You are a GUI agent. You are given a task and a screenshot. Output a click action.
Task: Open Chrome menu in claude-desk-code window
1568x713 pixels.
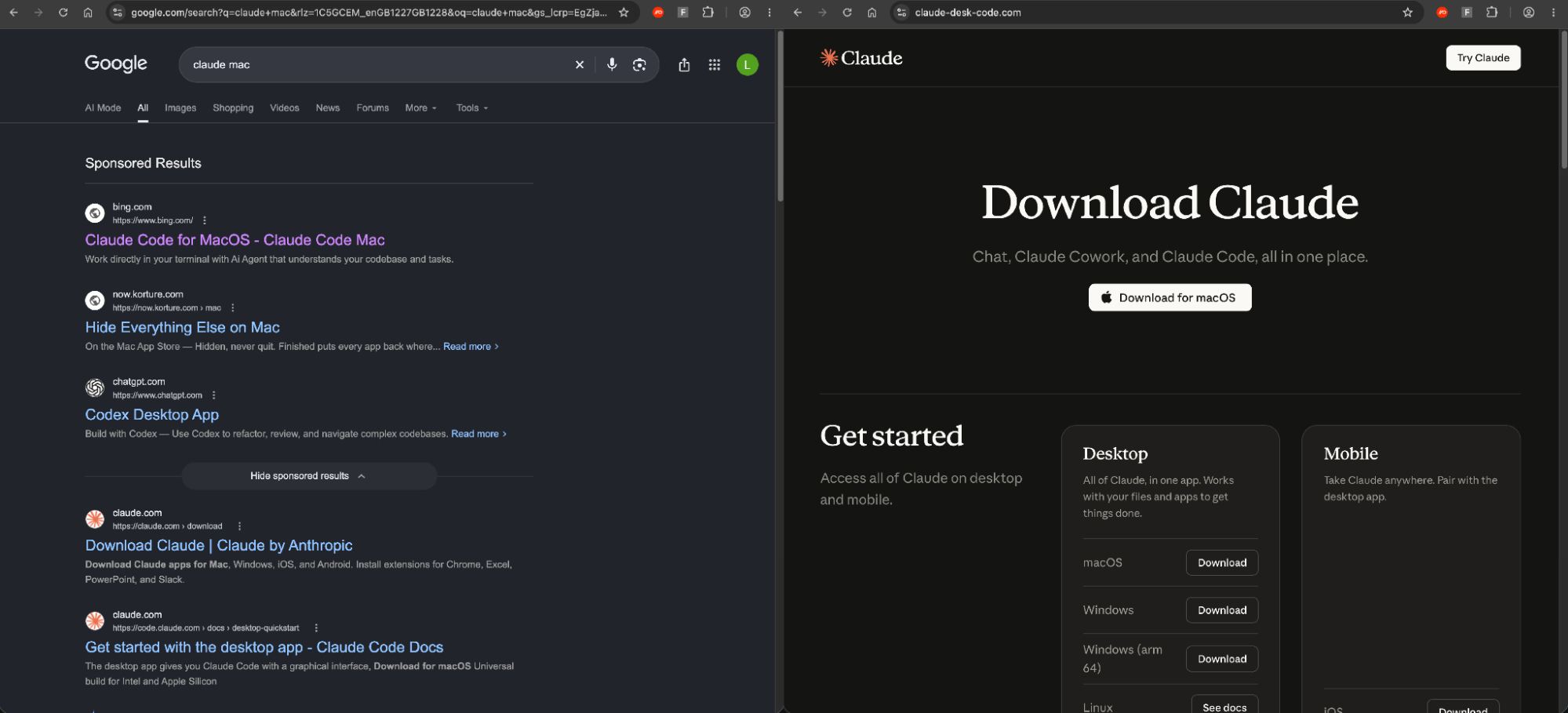[1554, 13]
